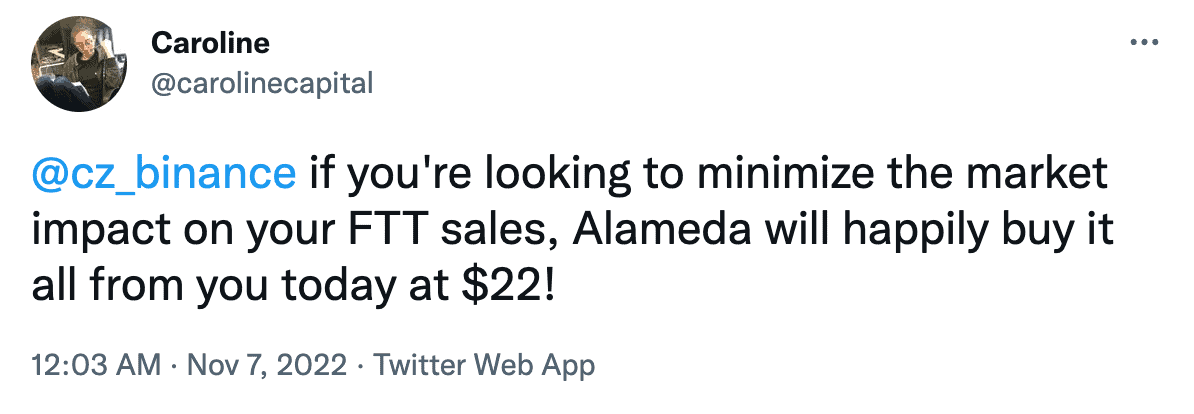Click the @carolinecapital handle
This screenshot has height=414, width=1194.
(x=262, y=83)
